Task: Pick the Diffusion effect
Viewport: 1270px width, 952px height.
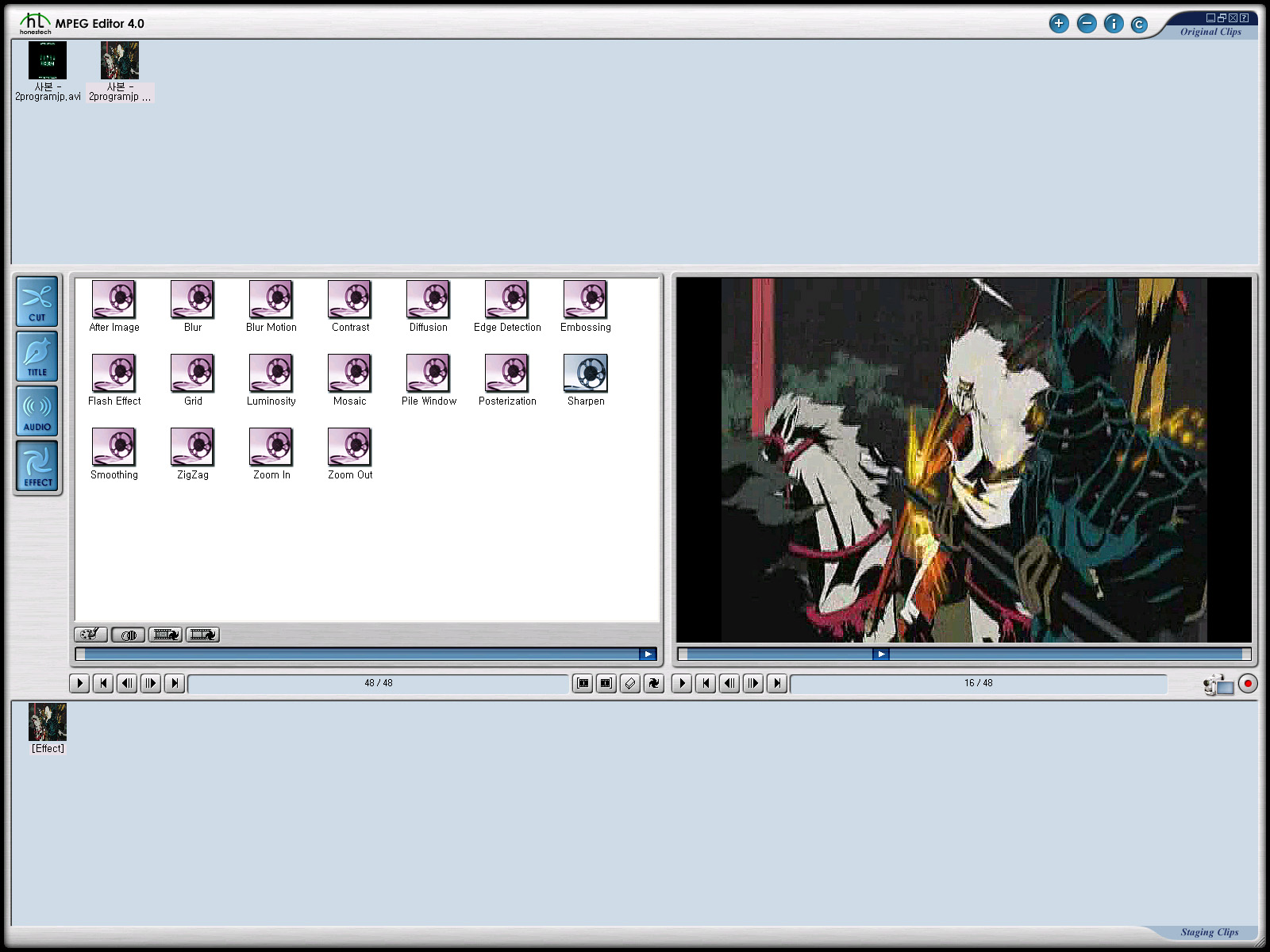Action: point(428,306)
